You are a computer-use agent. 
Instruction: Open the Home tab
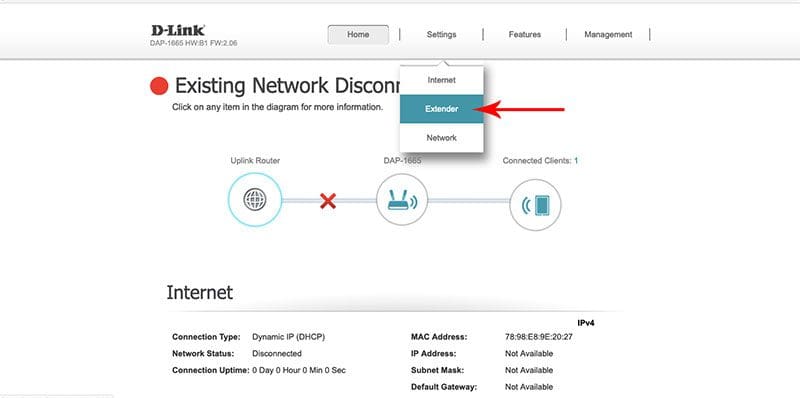point(358,35)
